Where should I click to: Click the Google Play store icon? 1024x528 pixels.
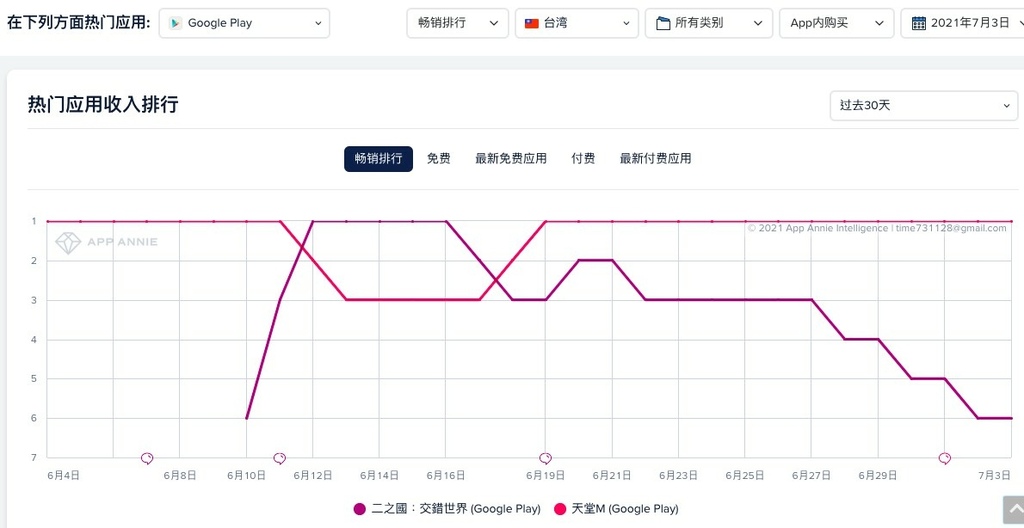coord(175,23)
